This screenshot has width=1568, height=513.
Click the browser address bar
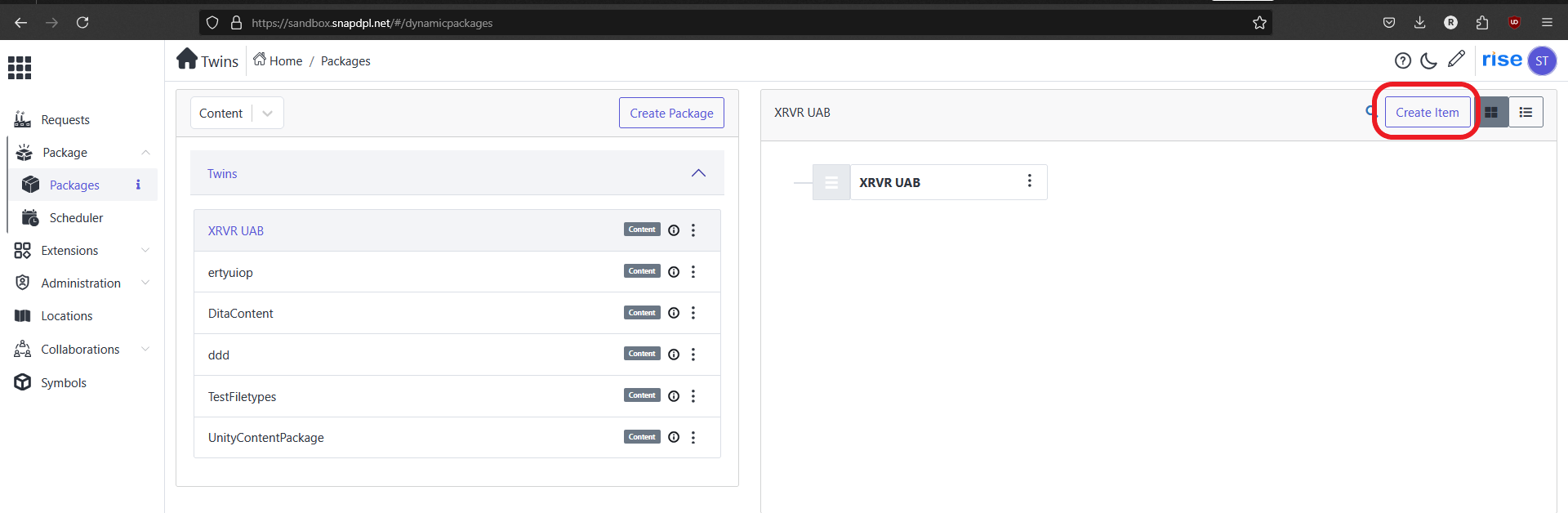click(735, 23)
